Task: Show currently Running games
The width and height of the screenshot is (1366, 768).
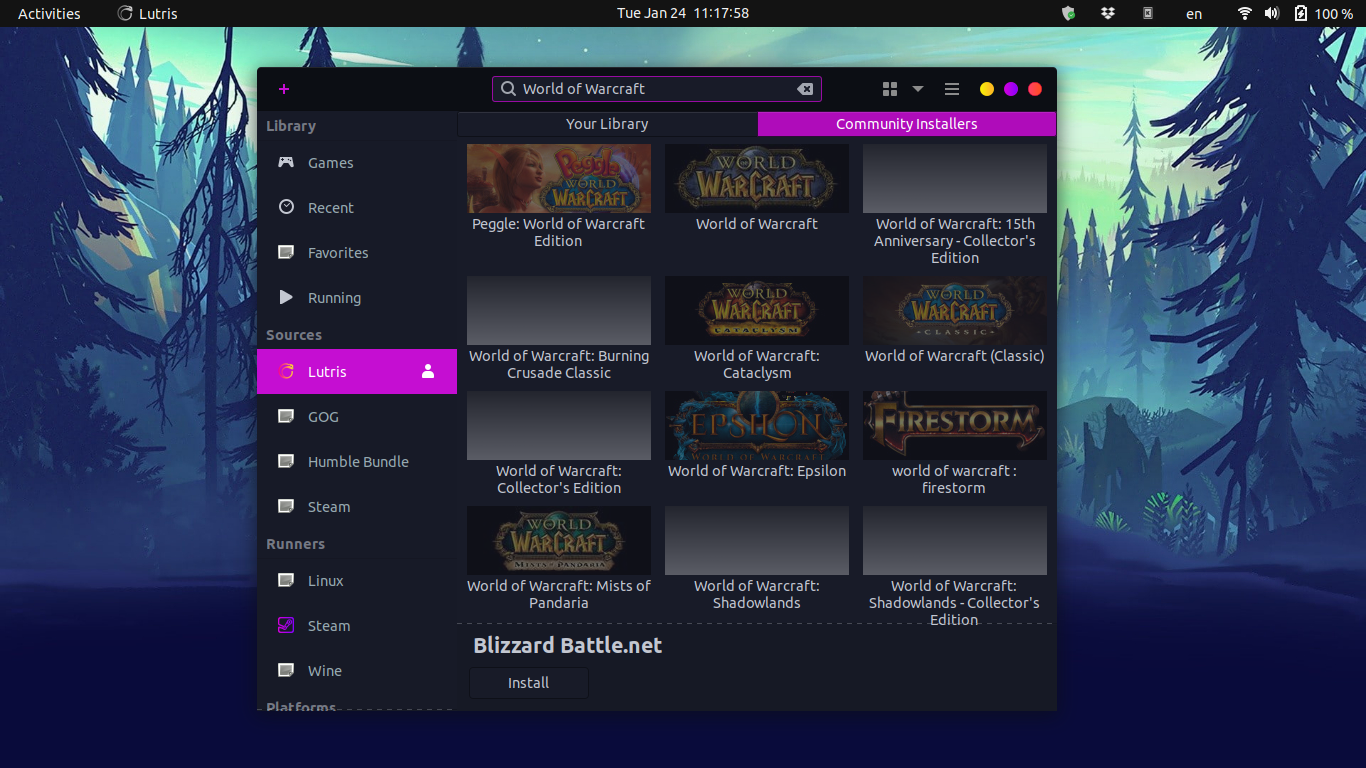Action: (335, 297)
